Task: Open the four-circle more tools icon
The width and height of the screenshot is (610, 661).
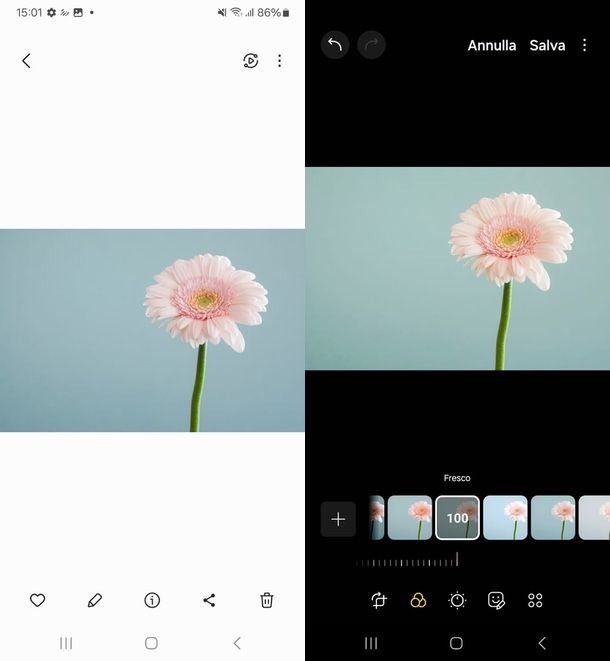Action: click(x=535, y=600)
